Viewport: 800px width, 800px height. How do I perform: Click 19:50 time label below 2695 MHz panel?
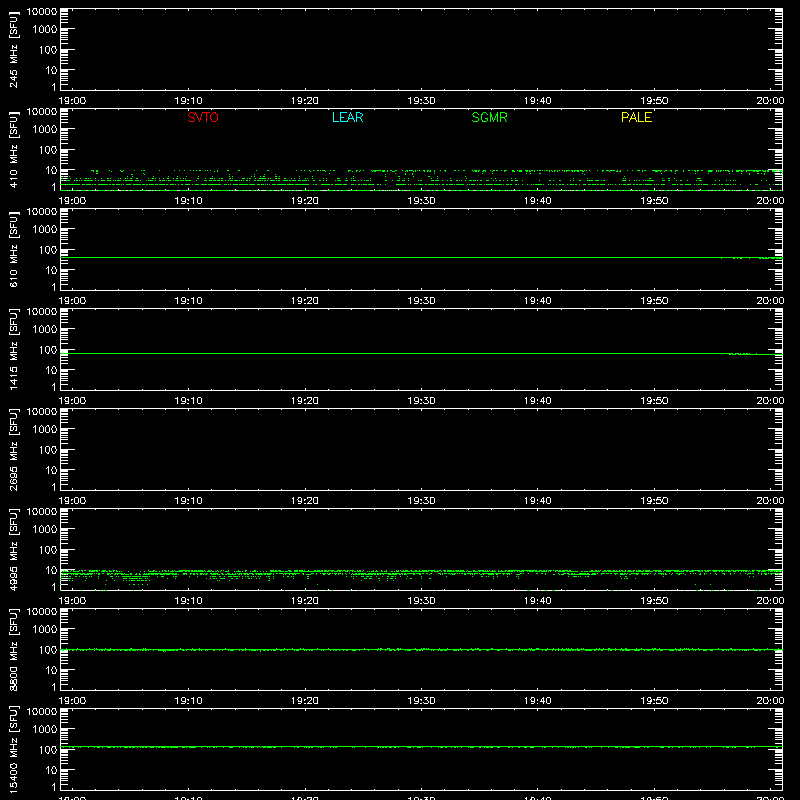(x=654, y=501)
